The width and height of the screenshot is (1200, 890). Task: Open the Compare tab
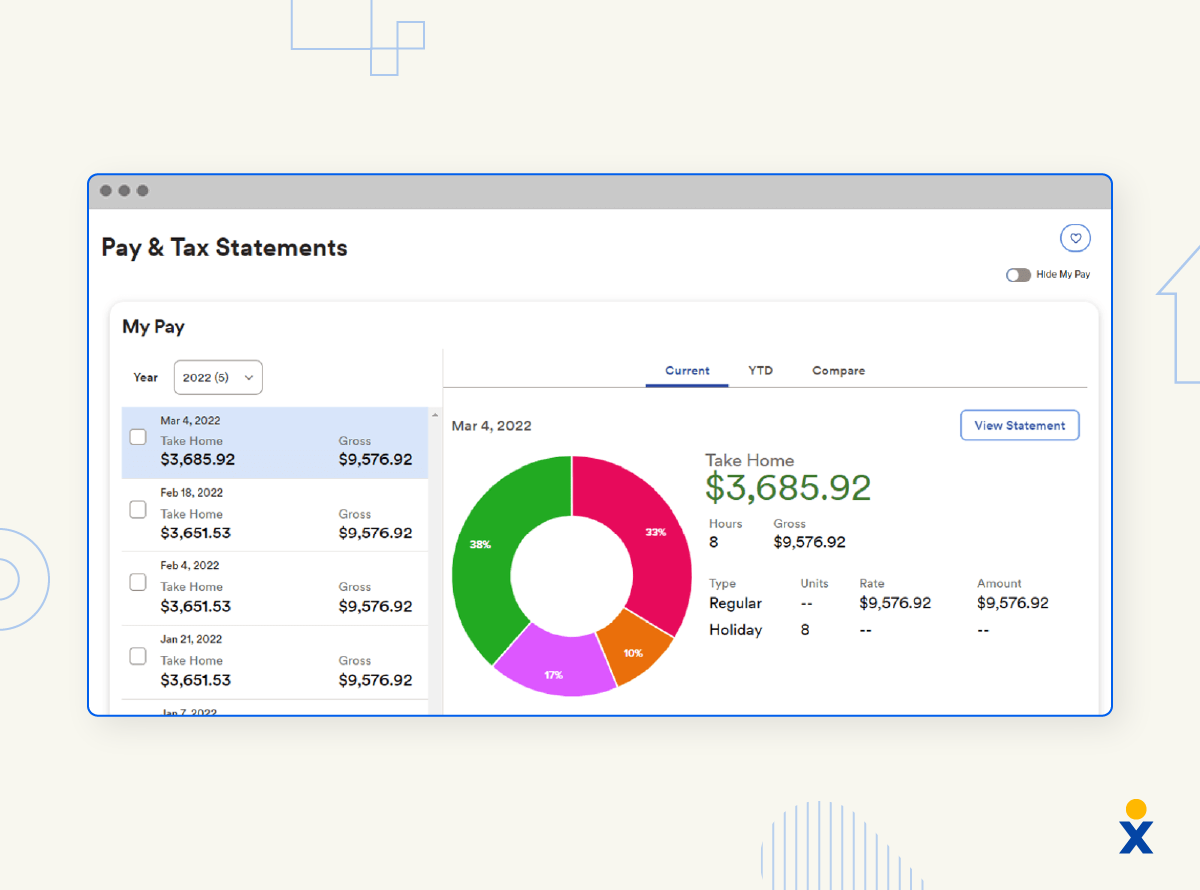point(838,370)
